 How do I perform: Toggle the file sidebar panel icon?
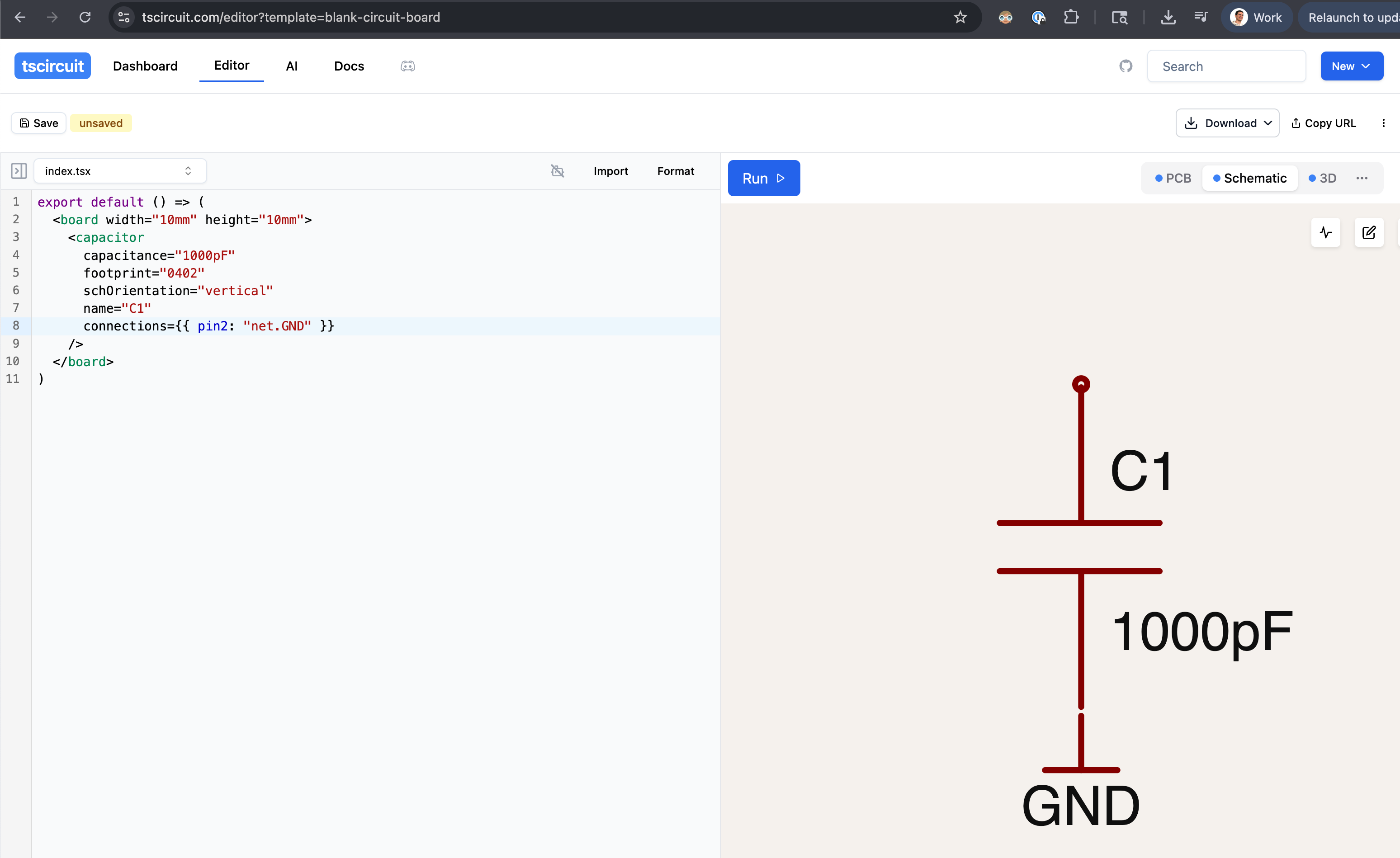coord(19,171)
